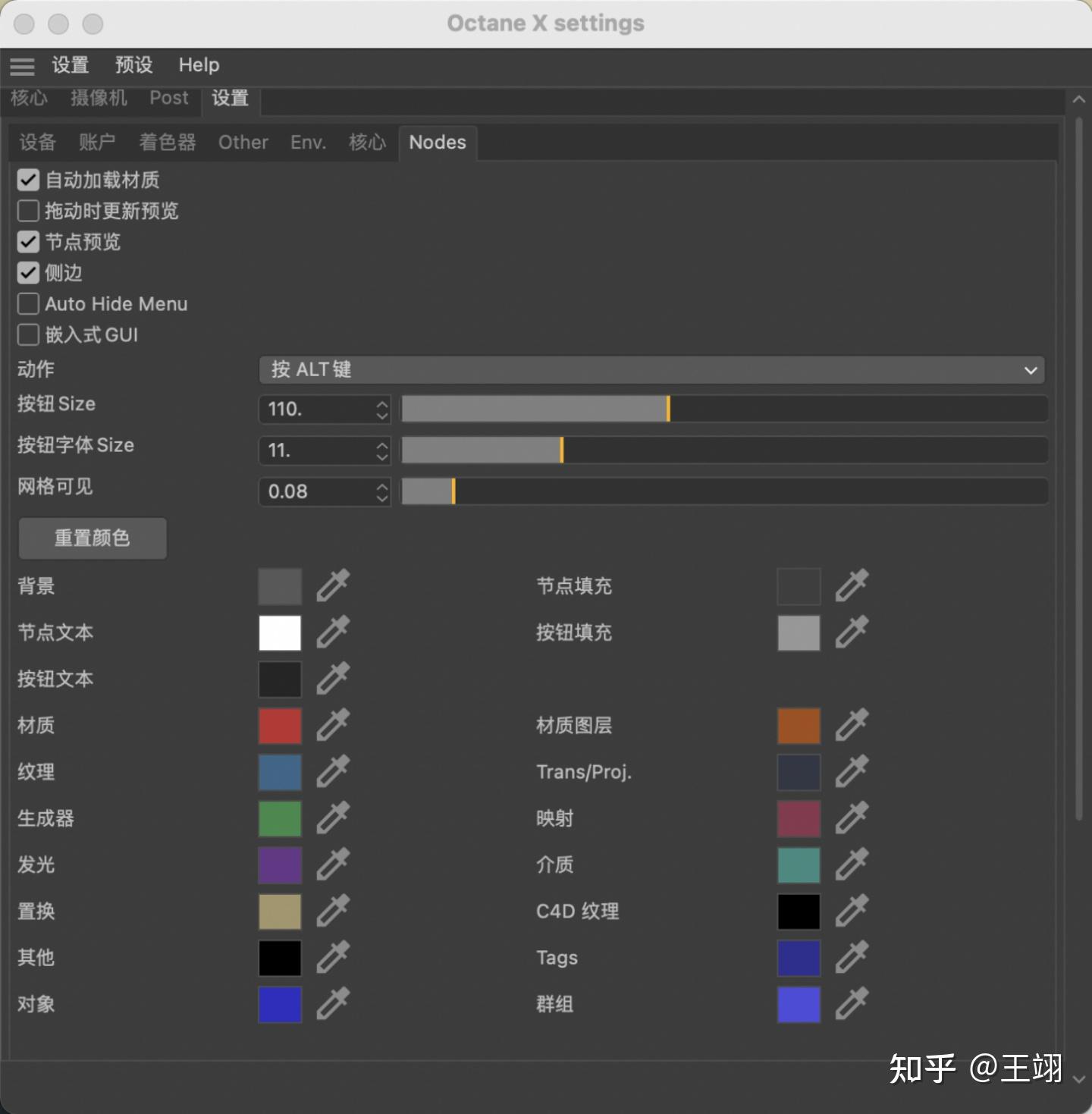Open the gray 背景 color swatch
Viewport: 1092px width, 1114px height.
point(280,585)
